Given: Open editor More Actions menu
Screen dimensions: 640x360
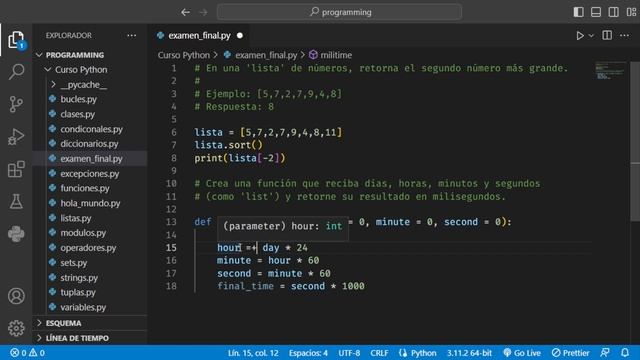Looking at the screenshot, I should pyautogui.click(x=624, y=36).
